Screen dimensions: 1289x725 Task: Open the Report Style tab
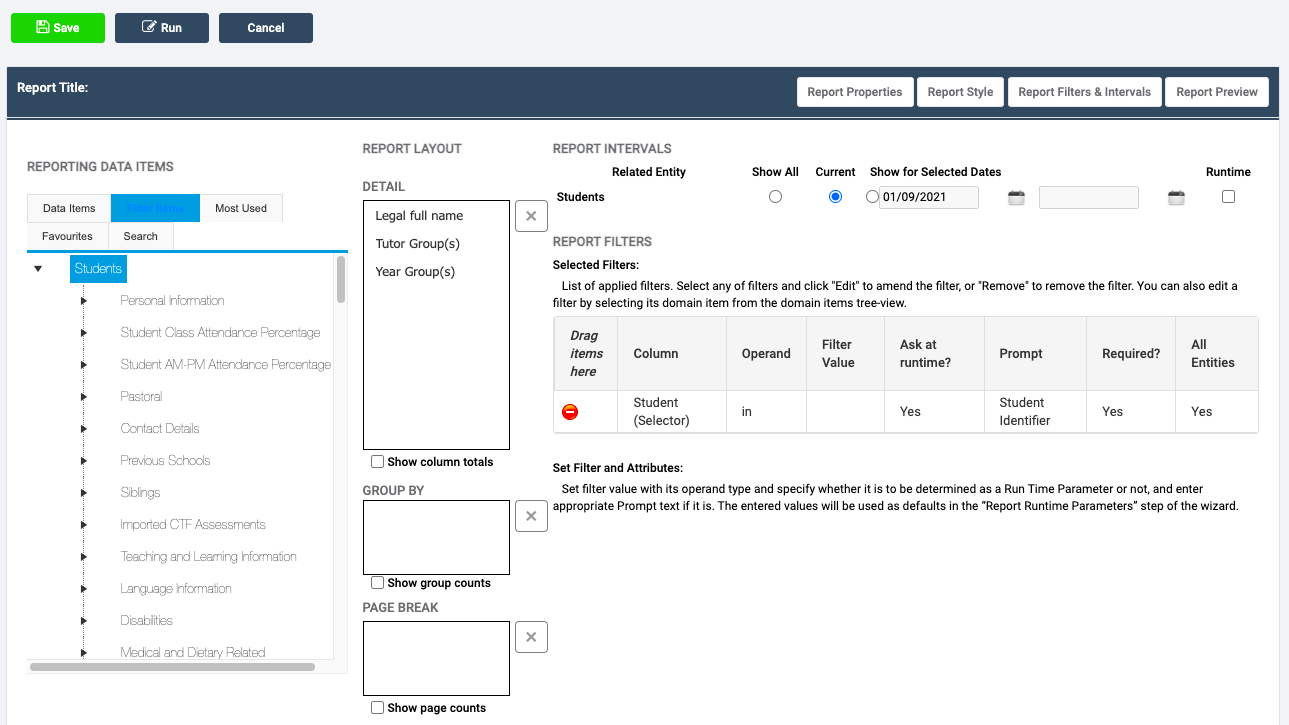[x=959, y=91]
